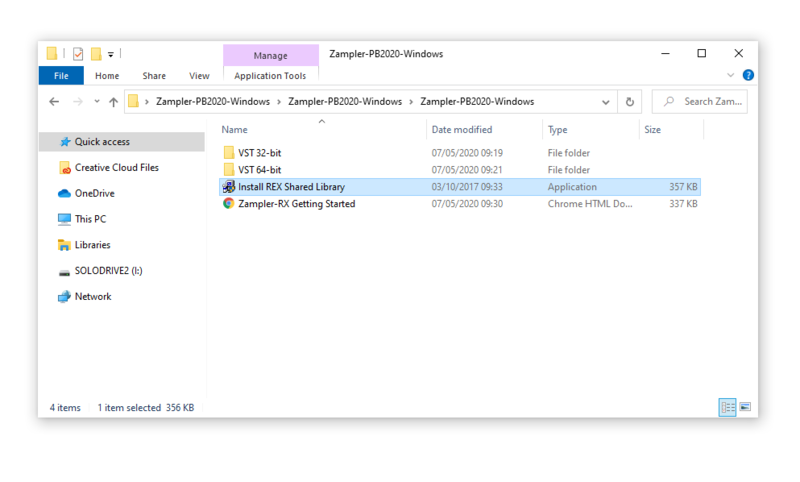
Task: Click the 357 KB size cell
Action: [683, 187]
